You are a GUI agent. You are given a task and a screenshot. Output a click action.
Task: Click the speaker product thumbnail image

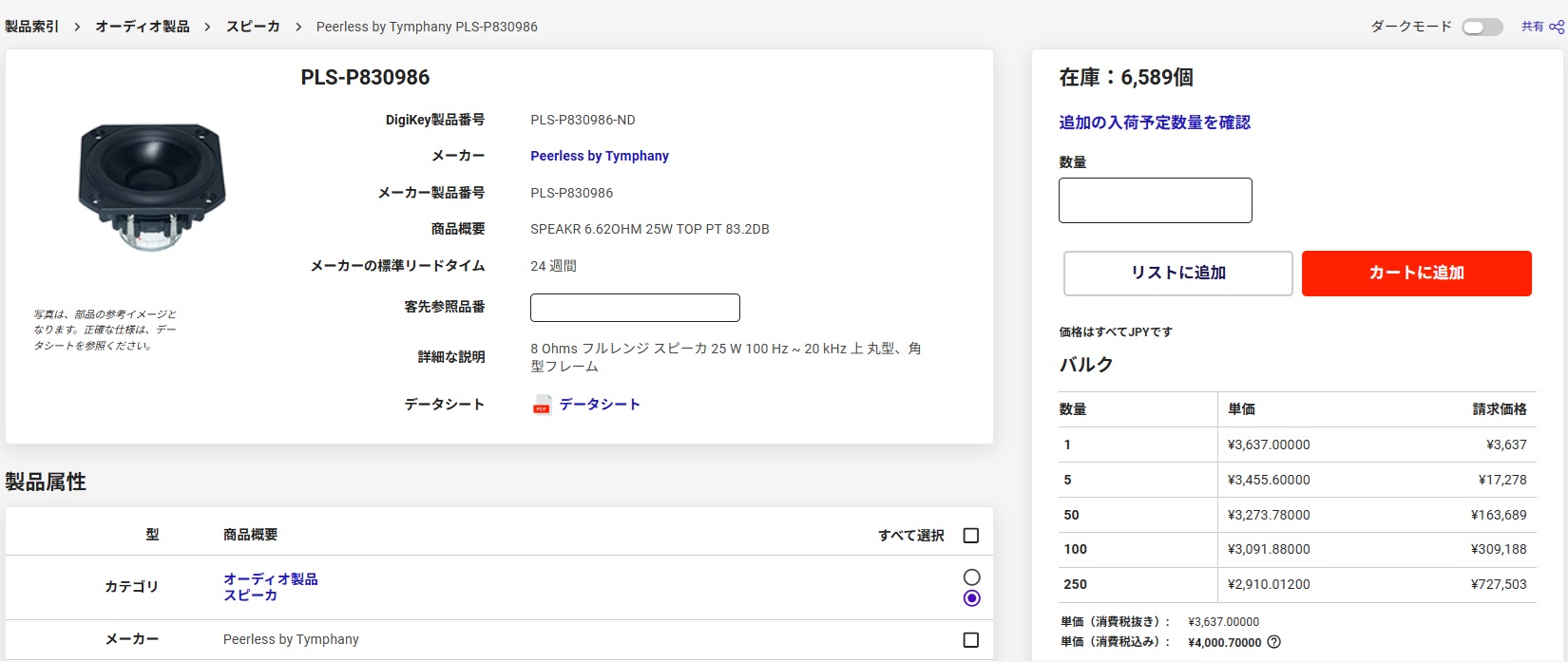pos(152,186)
